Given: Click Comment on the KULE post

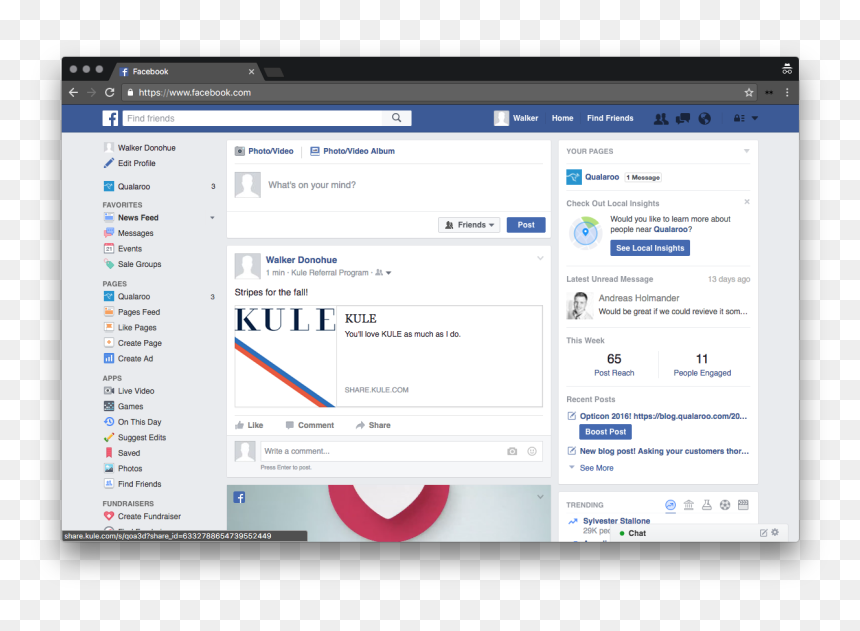Looking at the screenshot, I should pos(309,425).
